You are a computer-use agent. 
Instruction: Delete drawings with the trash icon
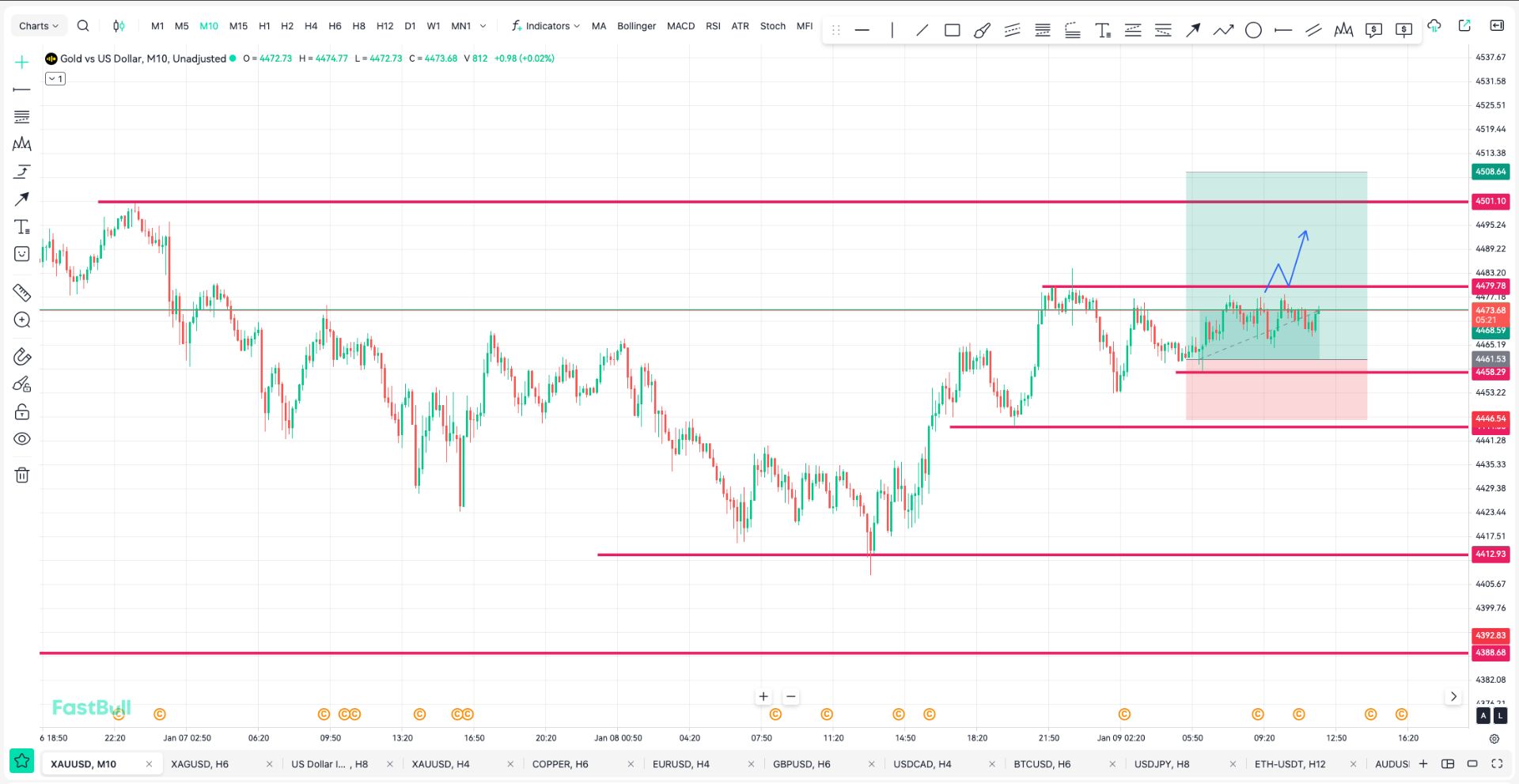(x=22, y=475)
